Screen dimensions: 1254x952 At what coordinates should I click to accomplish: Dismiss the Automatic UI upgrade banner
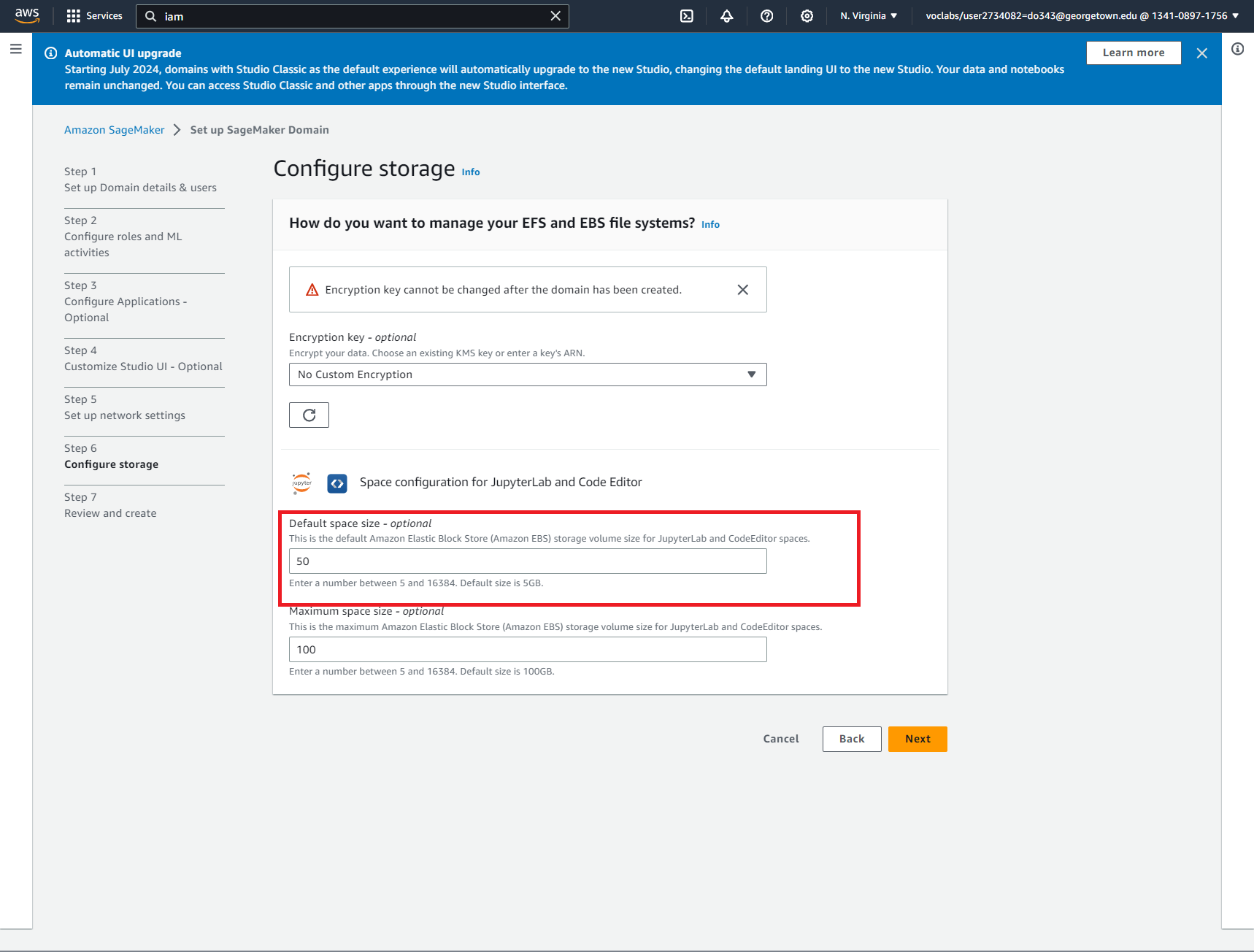pyautogui.click(x=1202, y=53)
